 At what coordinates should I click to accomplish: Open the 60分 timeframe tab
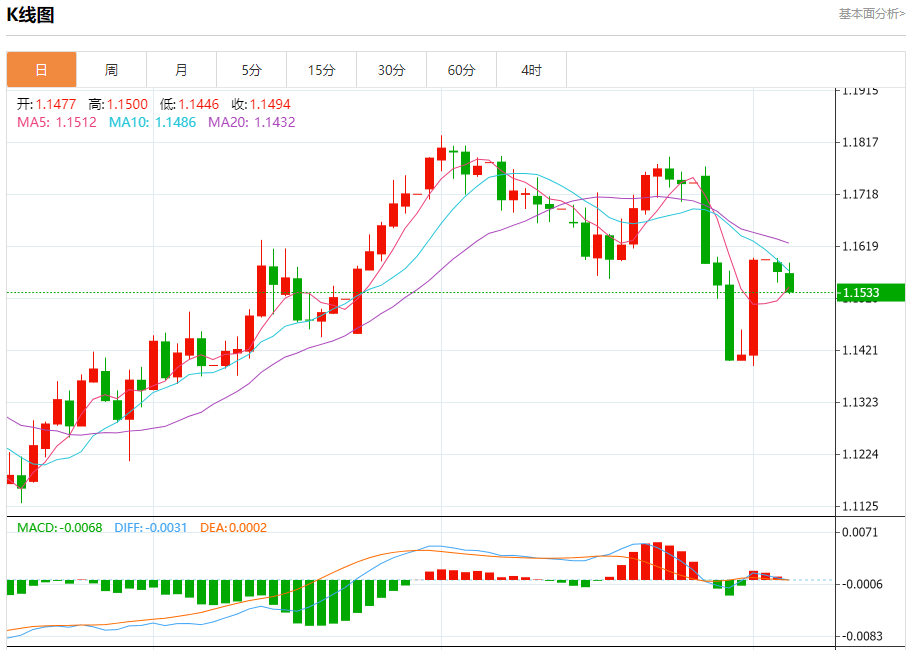click(x=461, y=70)
